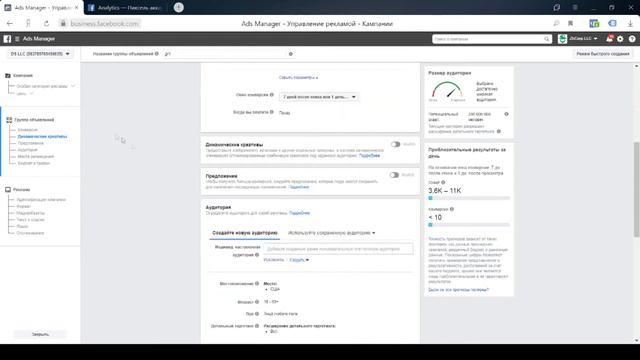Collapse options with the hide parameters link
640x360 pixels.
(x=298, y=77)
